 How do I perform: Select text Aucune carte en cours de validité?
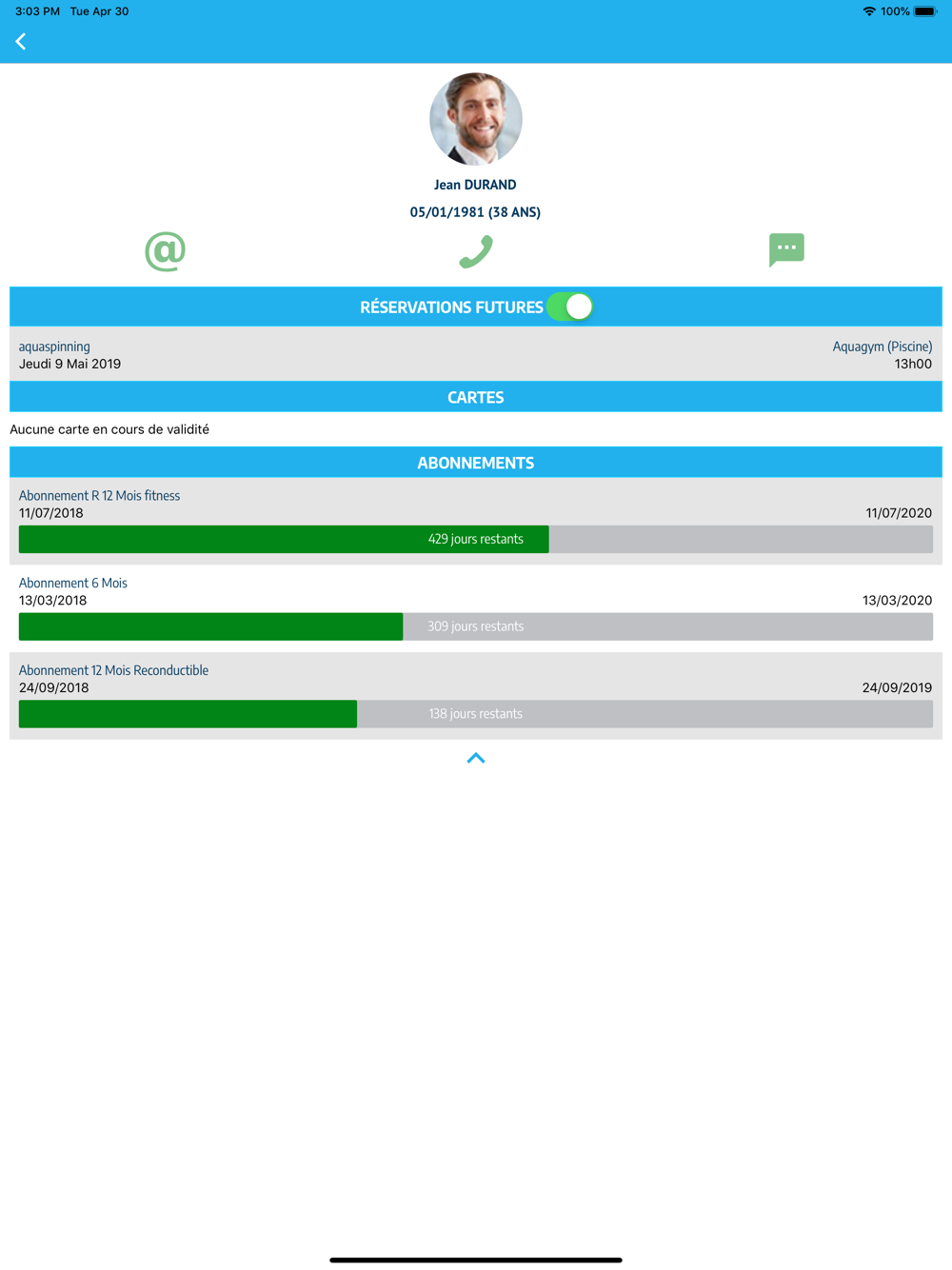(109, 429)
